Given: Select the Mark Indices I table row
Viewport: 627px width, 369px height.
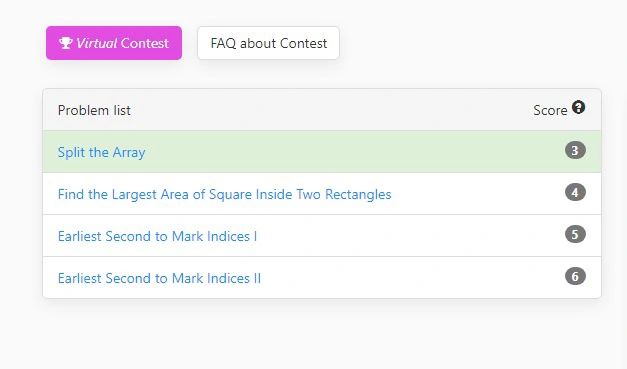Looking at the screenshot, I should 322,235.
